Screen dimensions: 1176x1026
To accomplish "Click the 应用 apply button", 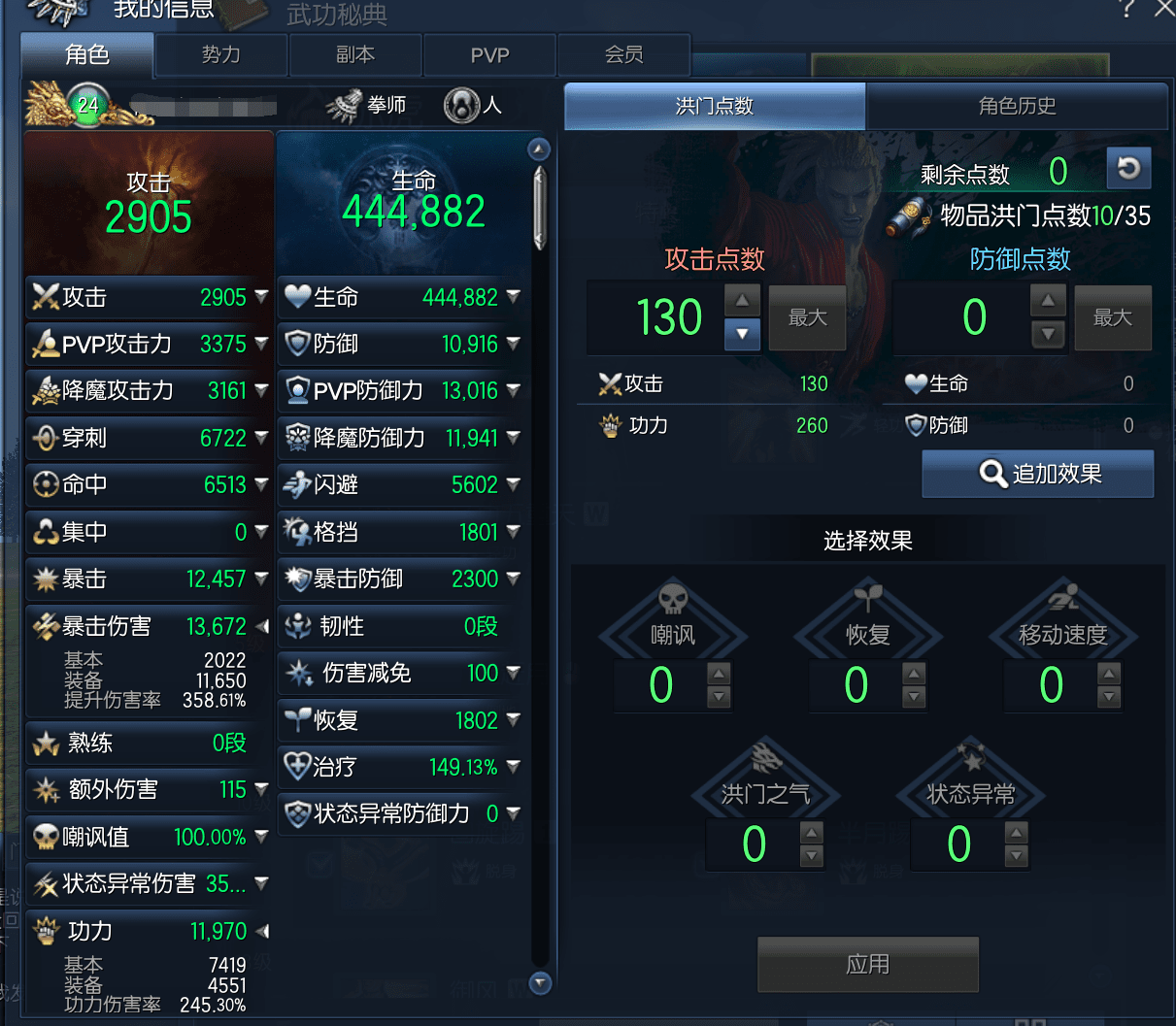I will pos(868,964).
